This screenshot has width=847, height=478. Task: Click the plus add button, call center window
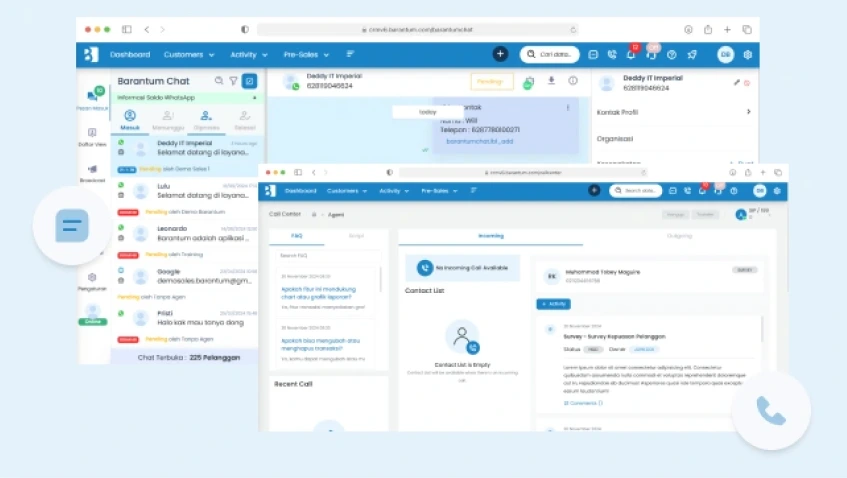coord(594,190)
